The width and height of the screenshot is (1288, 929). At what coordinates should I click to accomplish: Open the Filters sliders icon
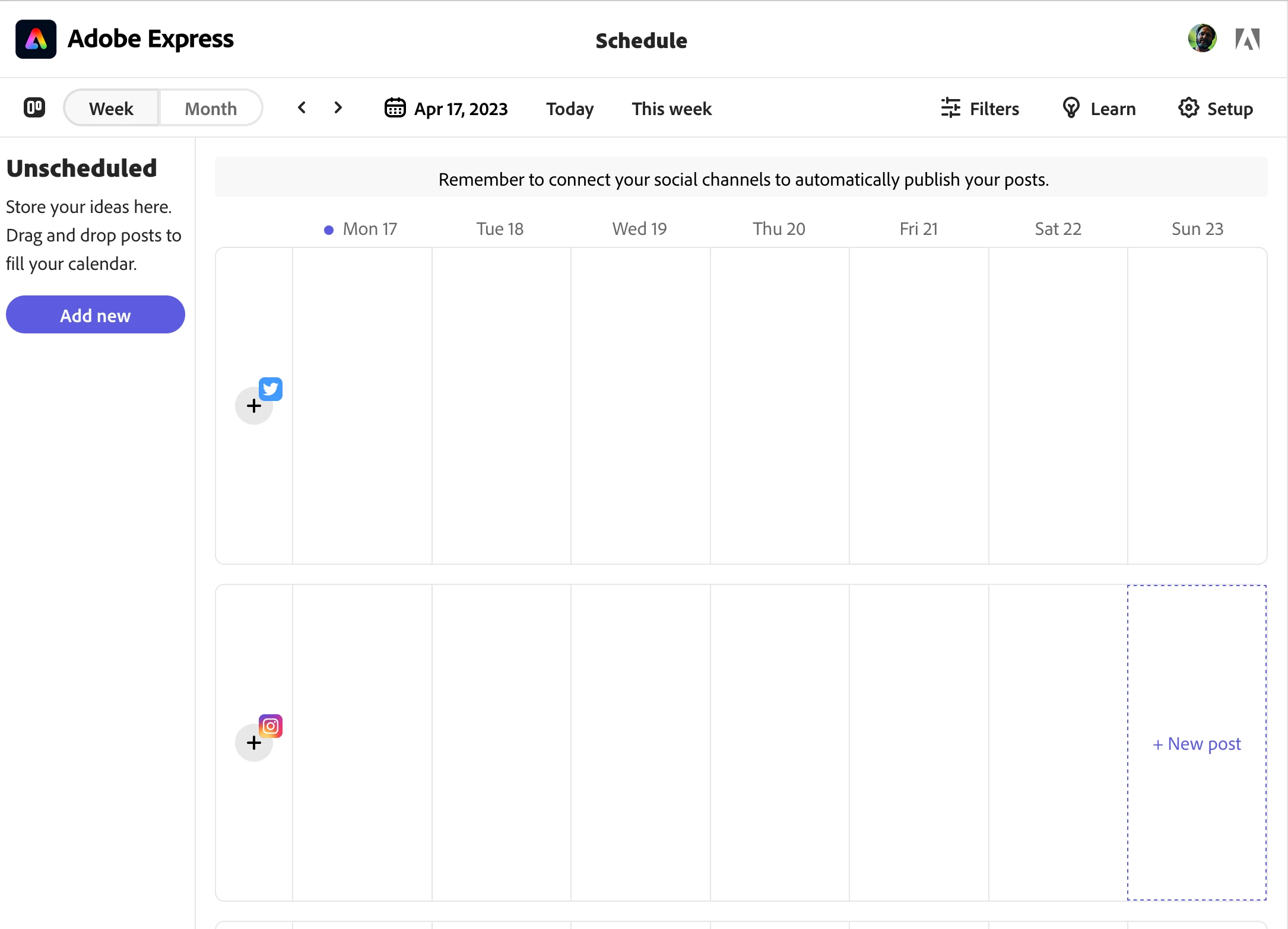950,108
